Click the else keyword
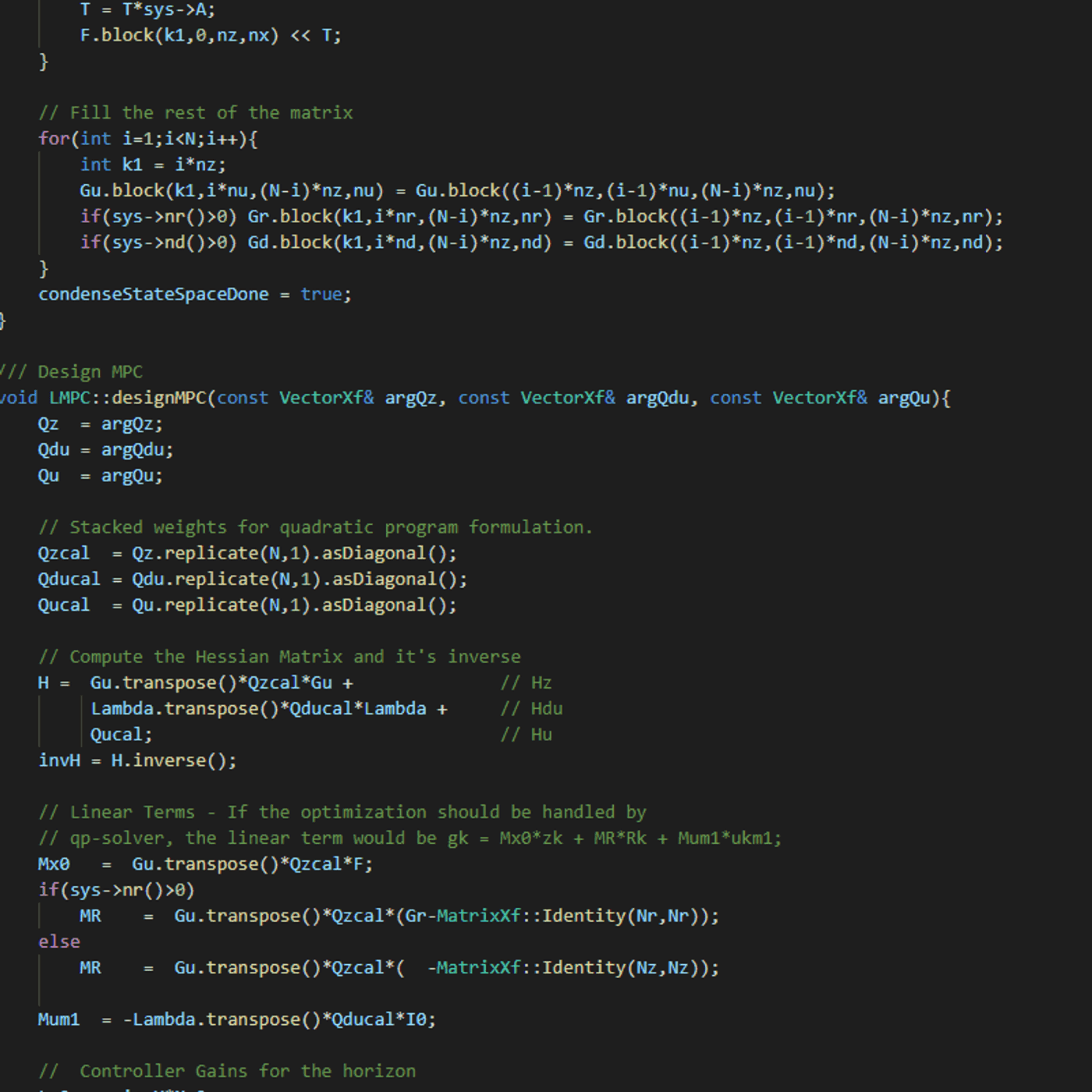Screen dimensions: 1092x1092 tap(59, 941)
